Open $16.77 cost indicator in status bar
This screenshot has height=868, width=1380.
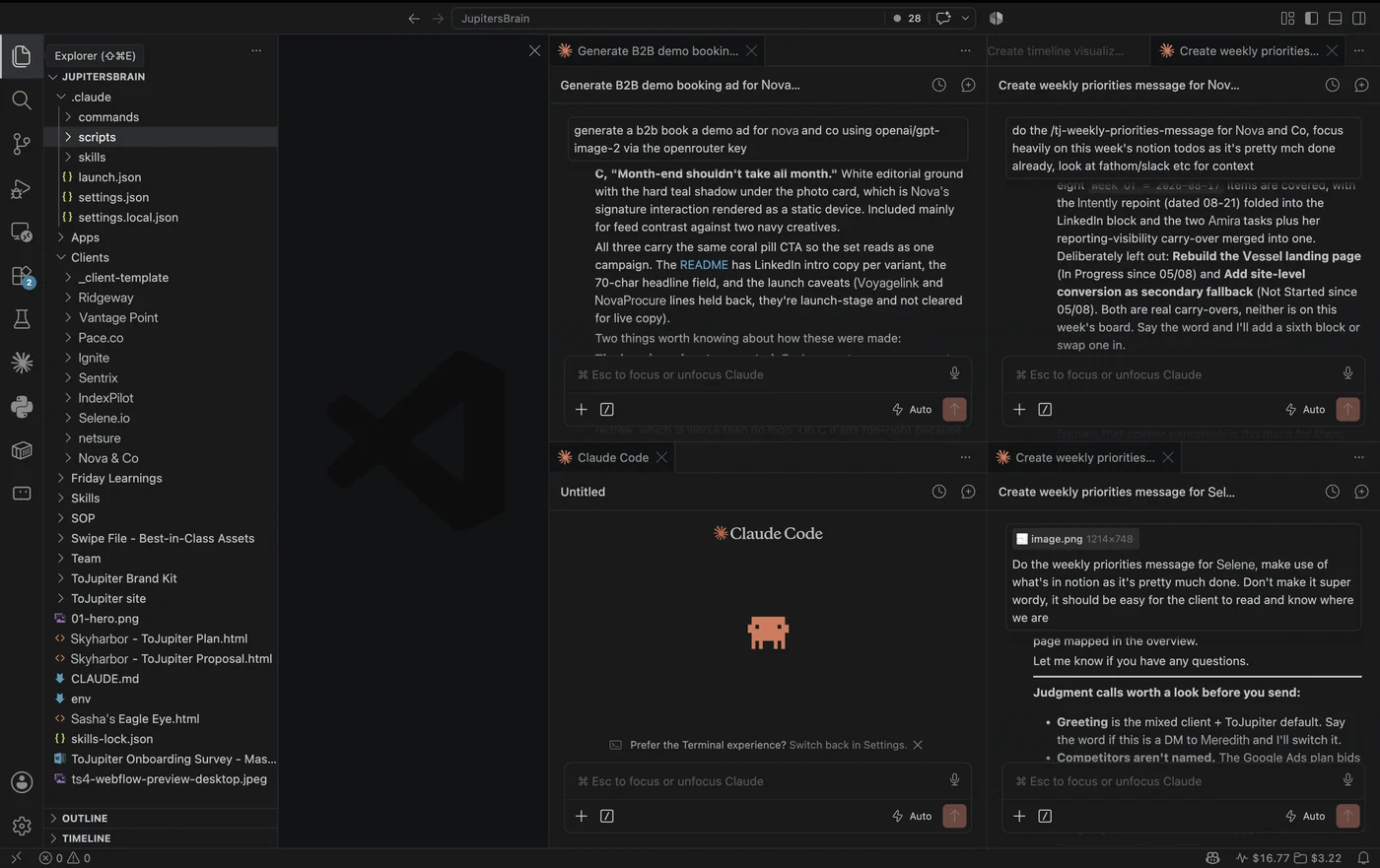tap(1263, 858)
